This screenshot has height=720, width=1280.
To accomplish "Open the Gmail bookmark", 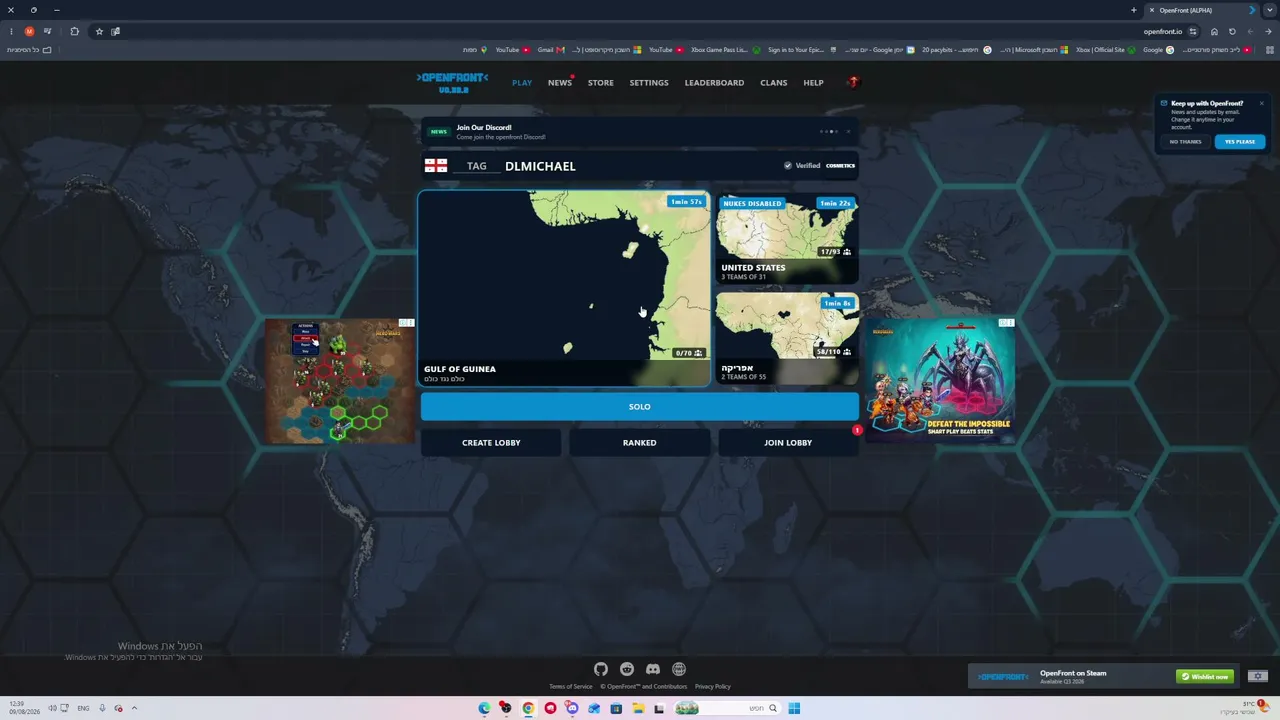I will pos(551,50).
